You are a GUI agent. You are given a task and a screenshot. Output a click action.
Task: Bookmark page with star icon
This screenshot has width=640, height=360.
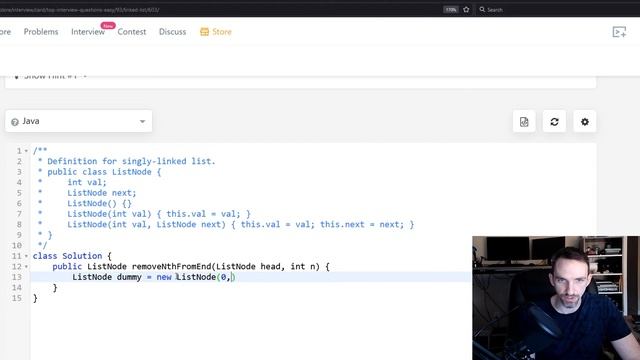tap(466, 9)
